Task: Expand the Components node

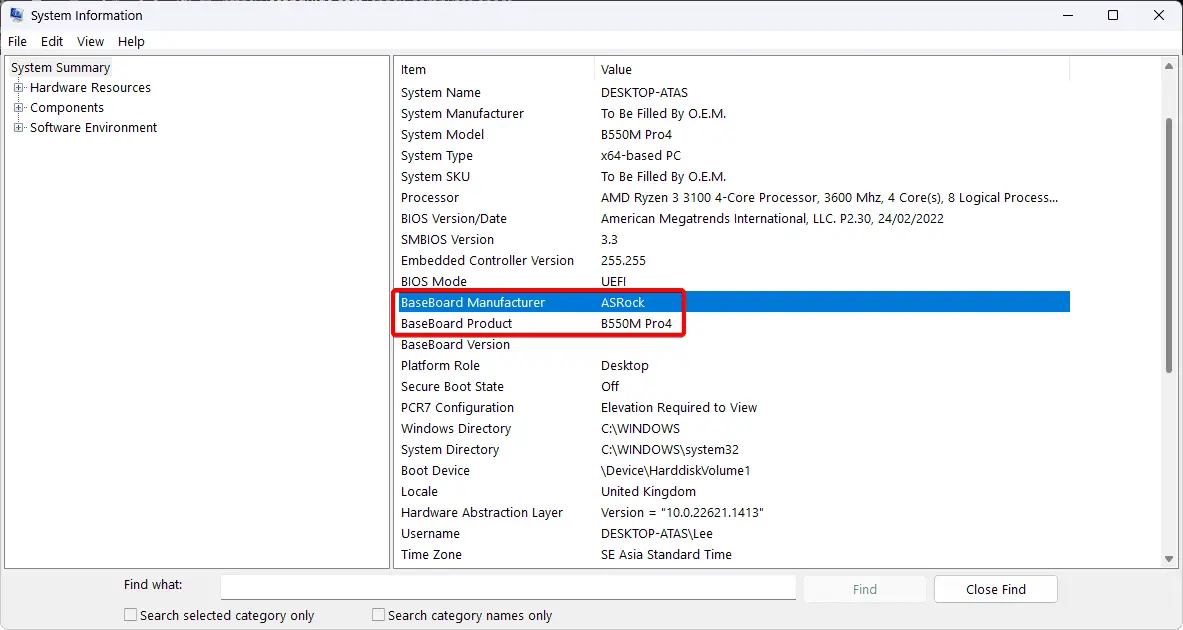Action: tap(19, 108)
